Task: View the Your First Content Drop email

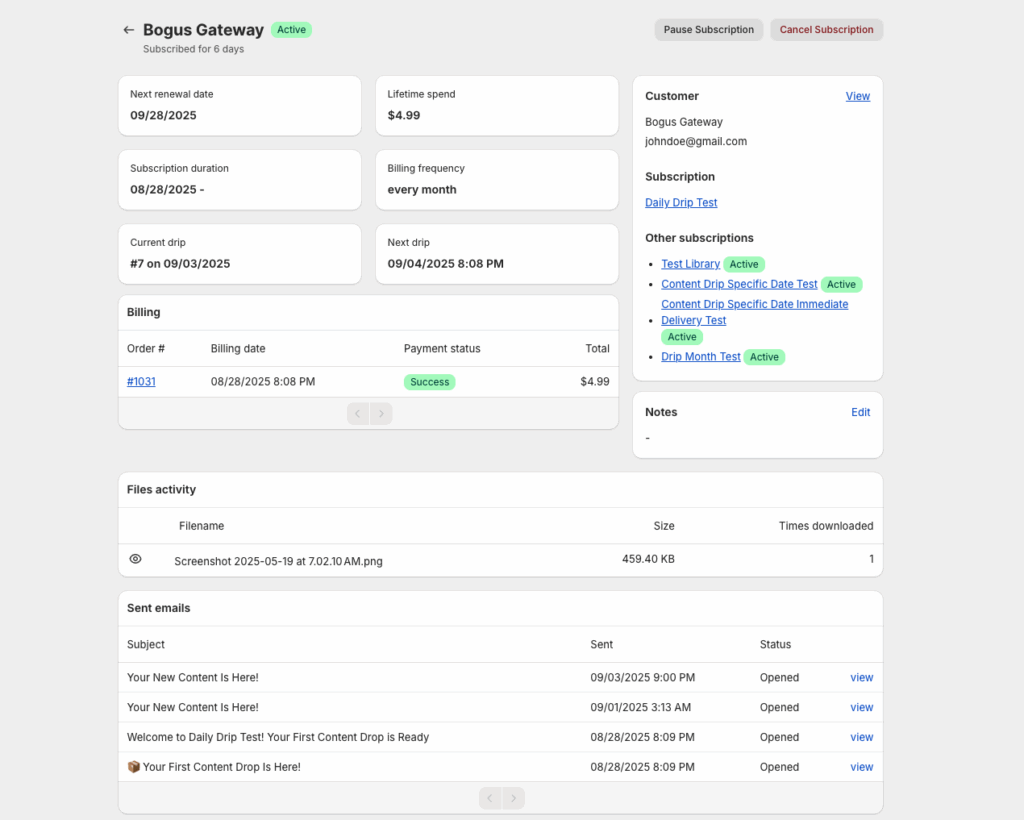Action: tap(861, 768)
